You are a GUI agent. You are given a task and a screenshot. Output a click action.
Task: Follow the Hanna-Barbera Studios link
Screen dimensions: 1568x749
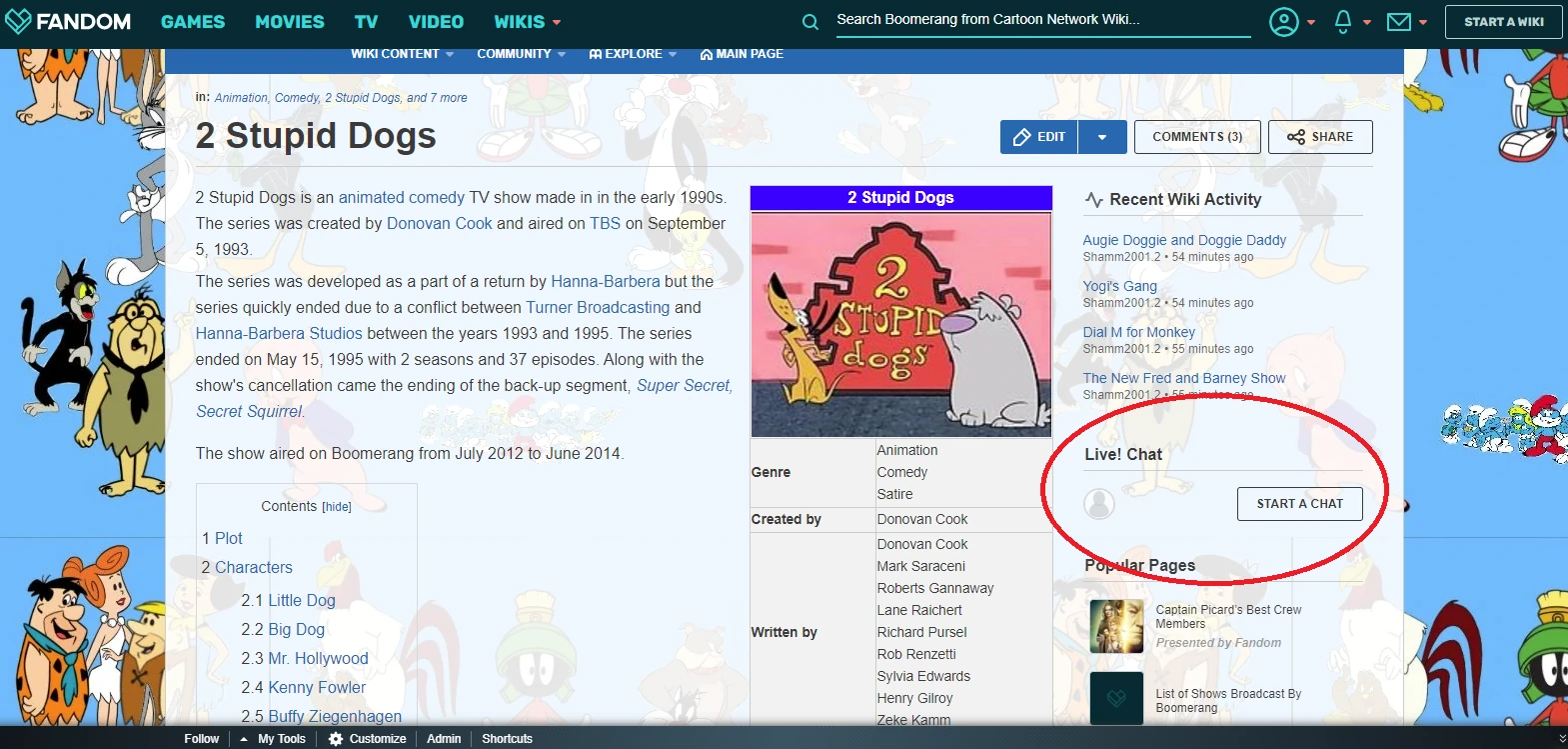(279, 334)
